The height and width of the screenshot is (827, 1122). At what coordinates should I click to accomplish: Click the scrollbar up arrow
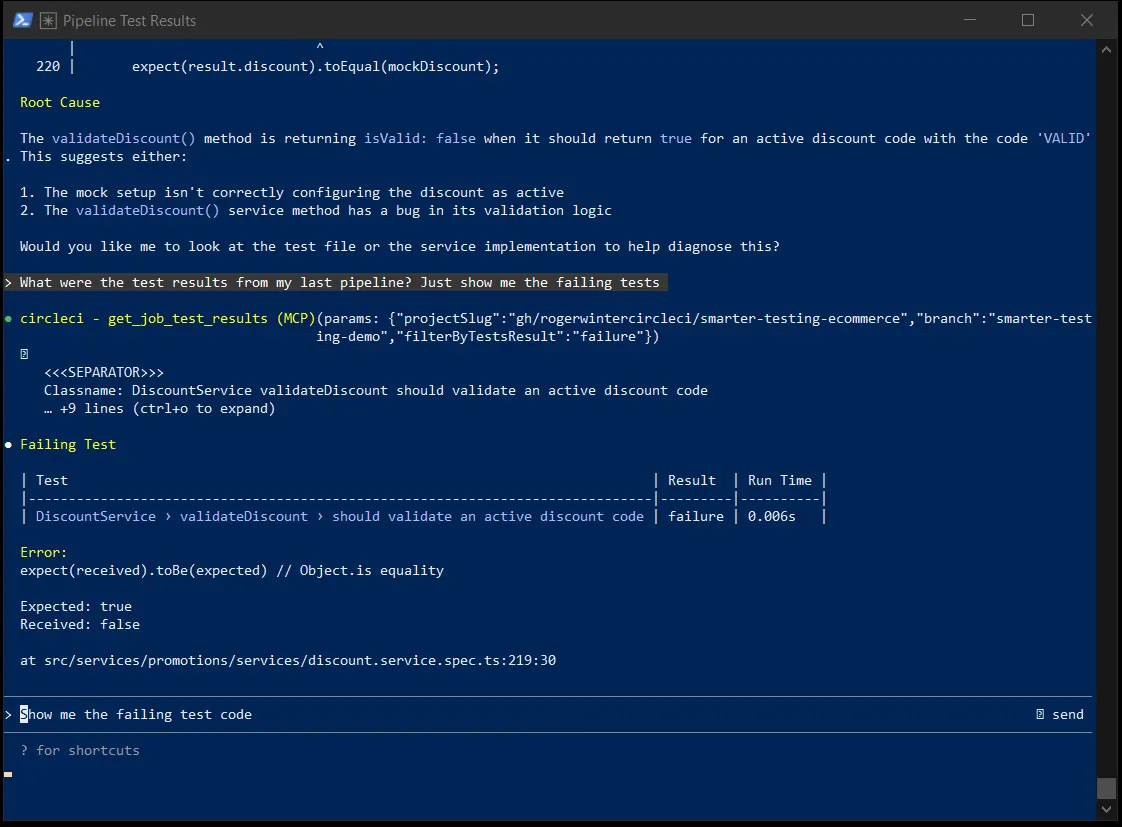(x=1106, y=50)
